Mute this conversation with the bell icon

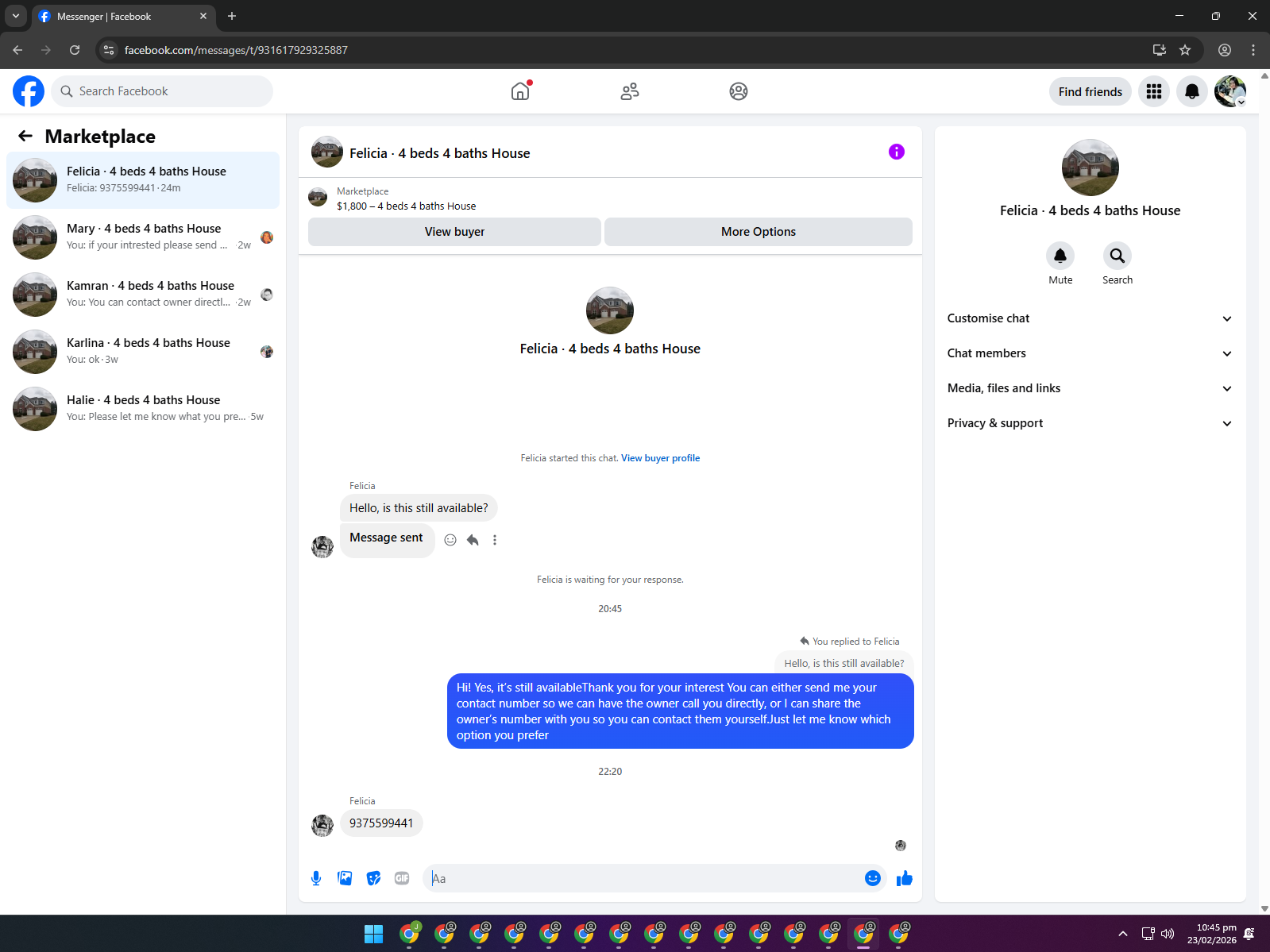[x=1060, y=256]
